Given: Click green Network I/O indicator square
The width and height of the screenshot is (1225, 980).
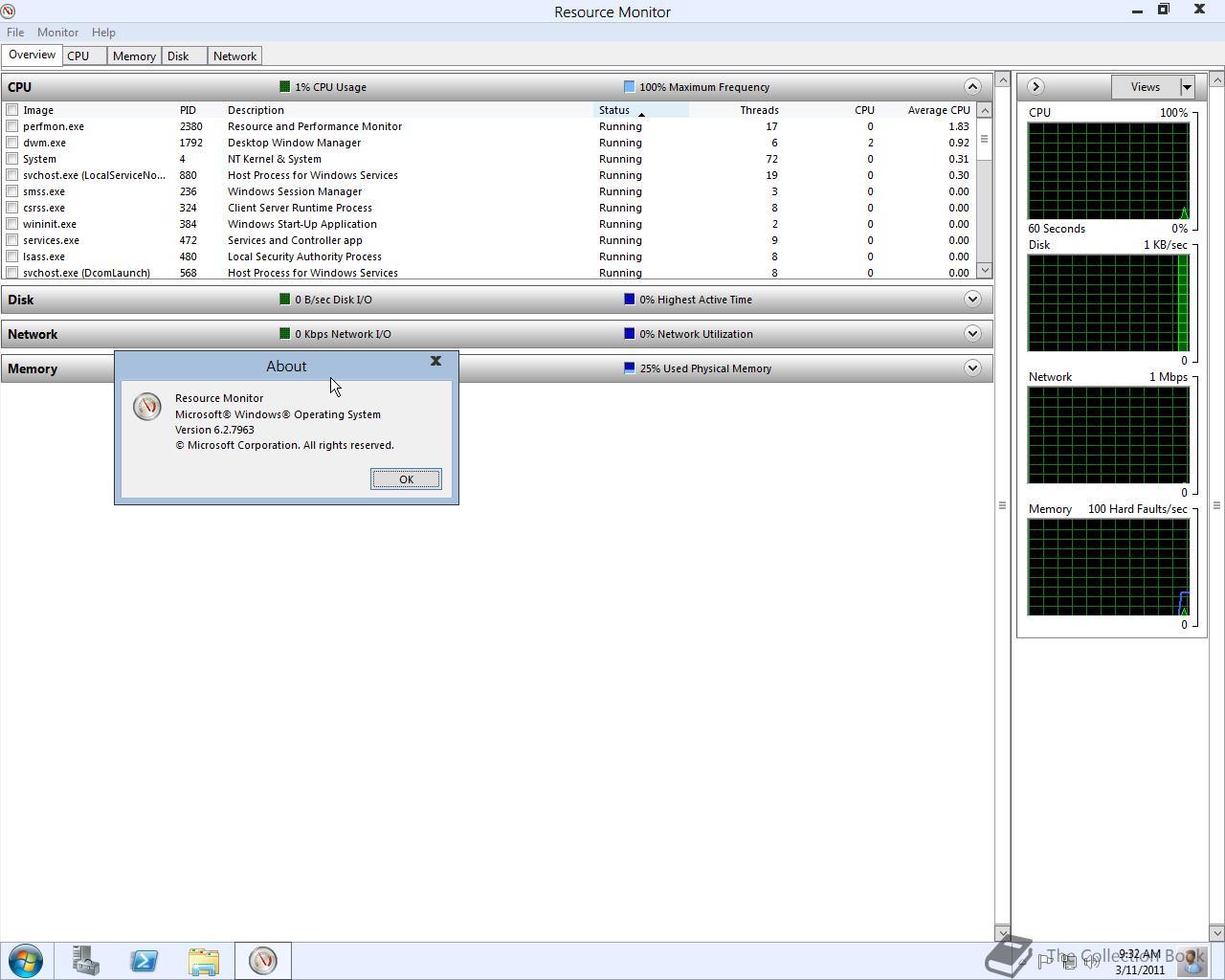Looking at the screenshot, I should pyautogui.click(x=284, y=333).
